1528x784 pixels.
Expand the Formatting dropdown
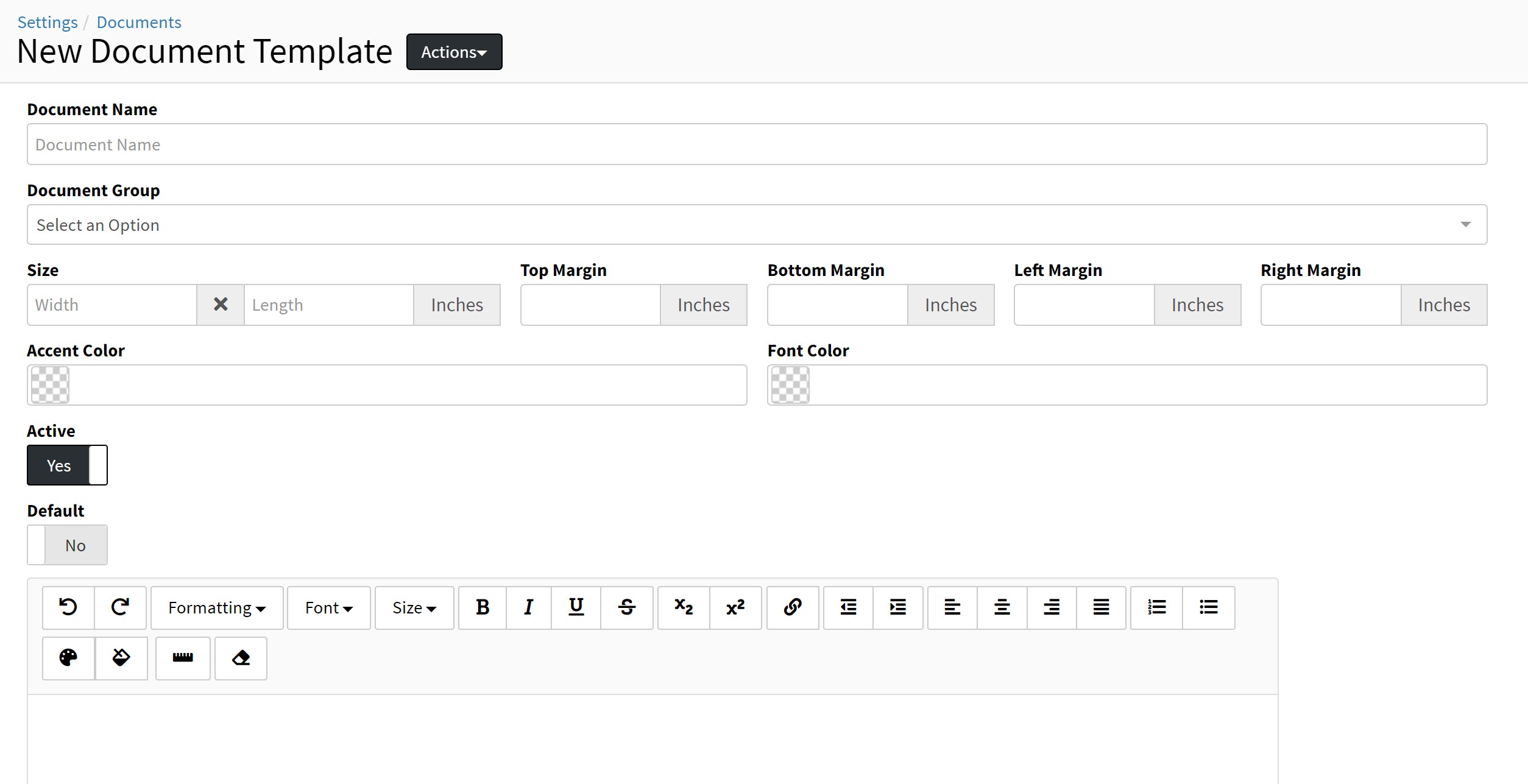click(217, 608)
